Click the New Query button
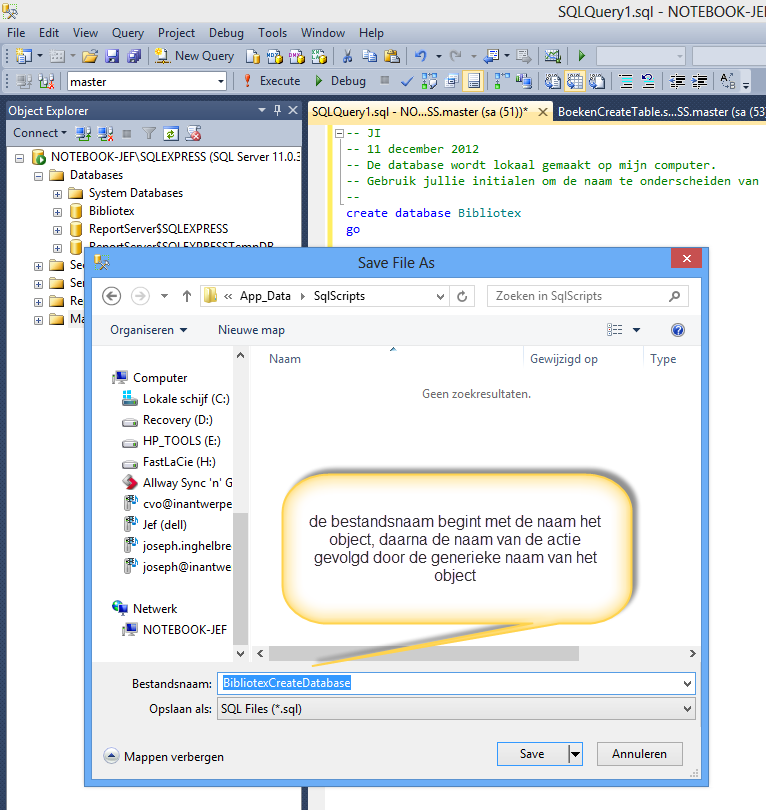The width and height of the screenshot is (766, 810). (194, 56)
